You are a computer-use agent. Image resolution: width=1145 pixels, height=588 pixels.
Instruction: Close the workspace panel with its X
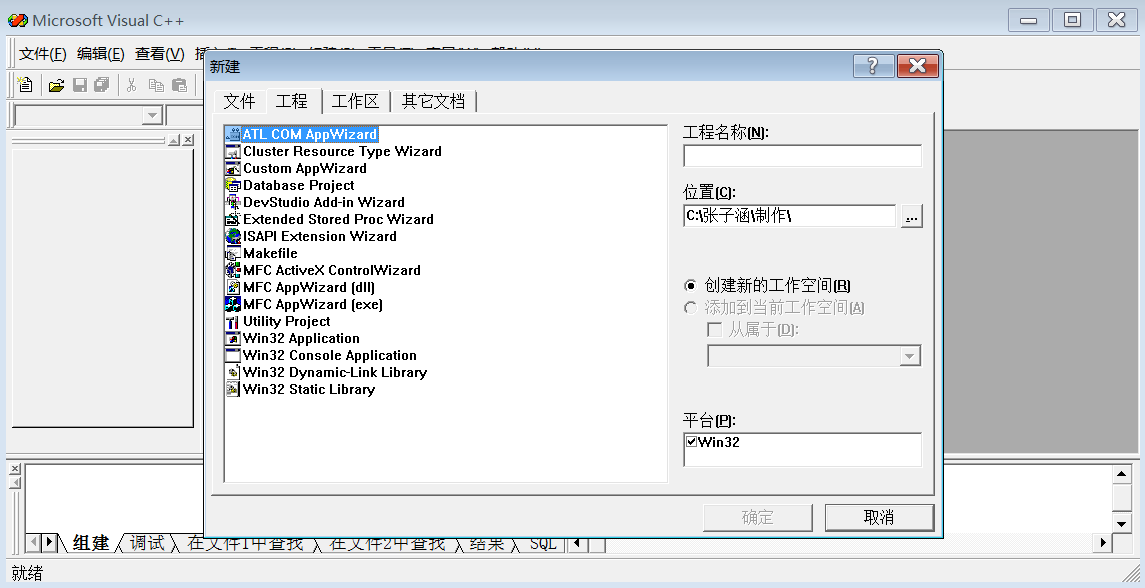coord(188,140)
